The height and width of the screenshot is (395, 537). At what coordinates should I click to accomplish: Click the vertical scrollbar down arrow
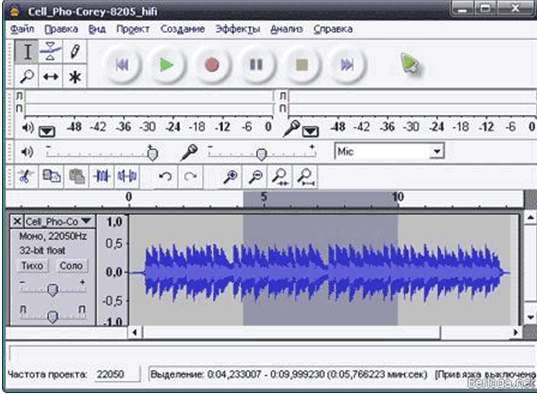pos(530,318)
